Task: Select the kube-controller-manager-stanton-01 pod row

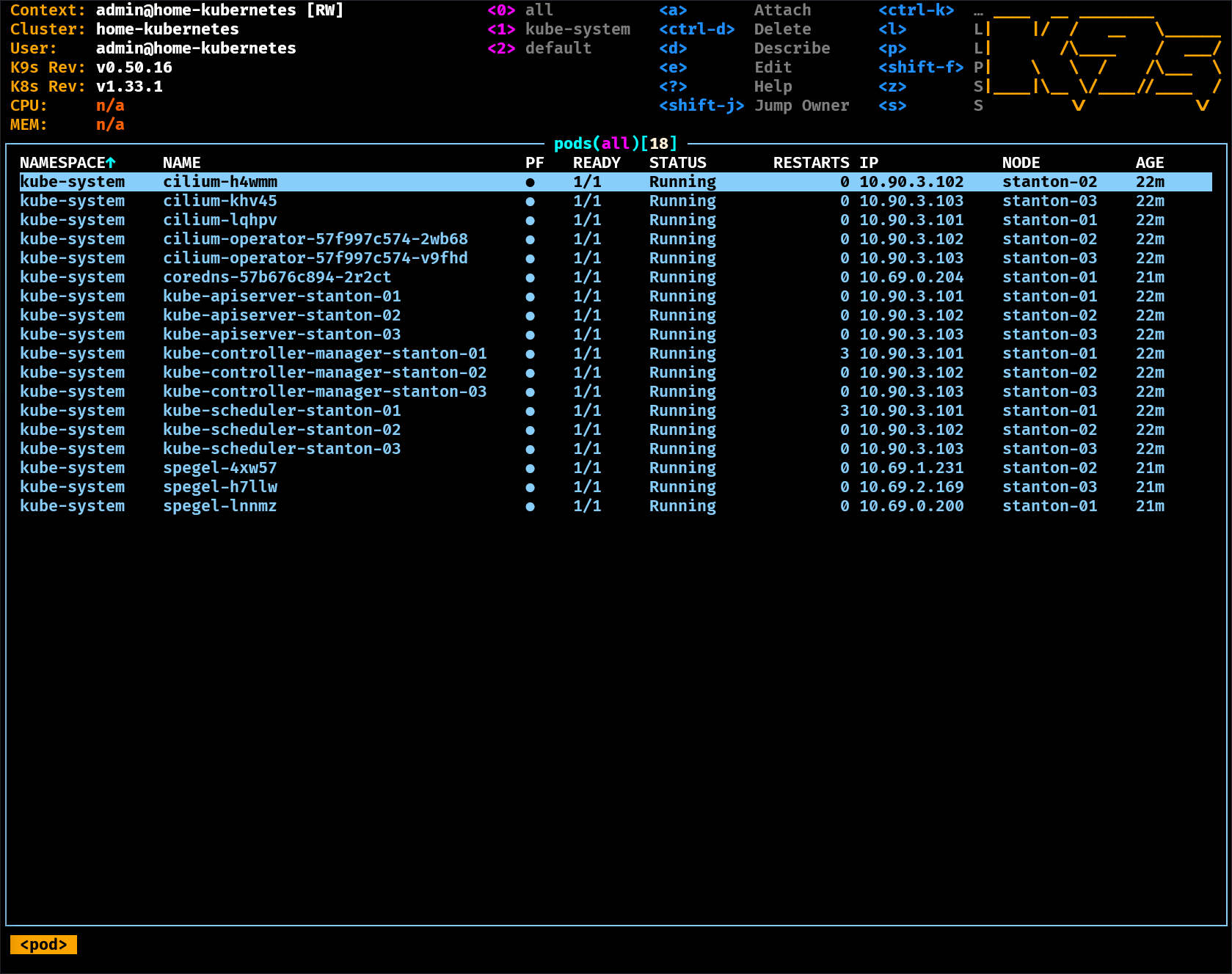Action: point(324,354)
